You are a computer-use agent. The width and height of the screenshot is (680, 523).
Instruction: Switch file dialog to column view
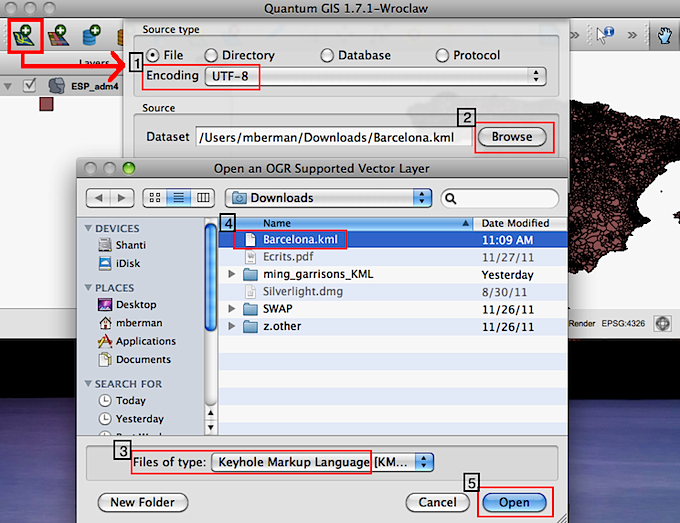[203, 198]
